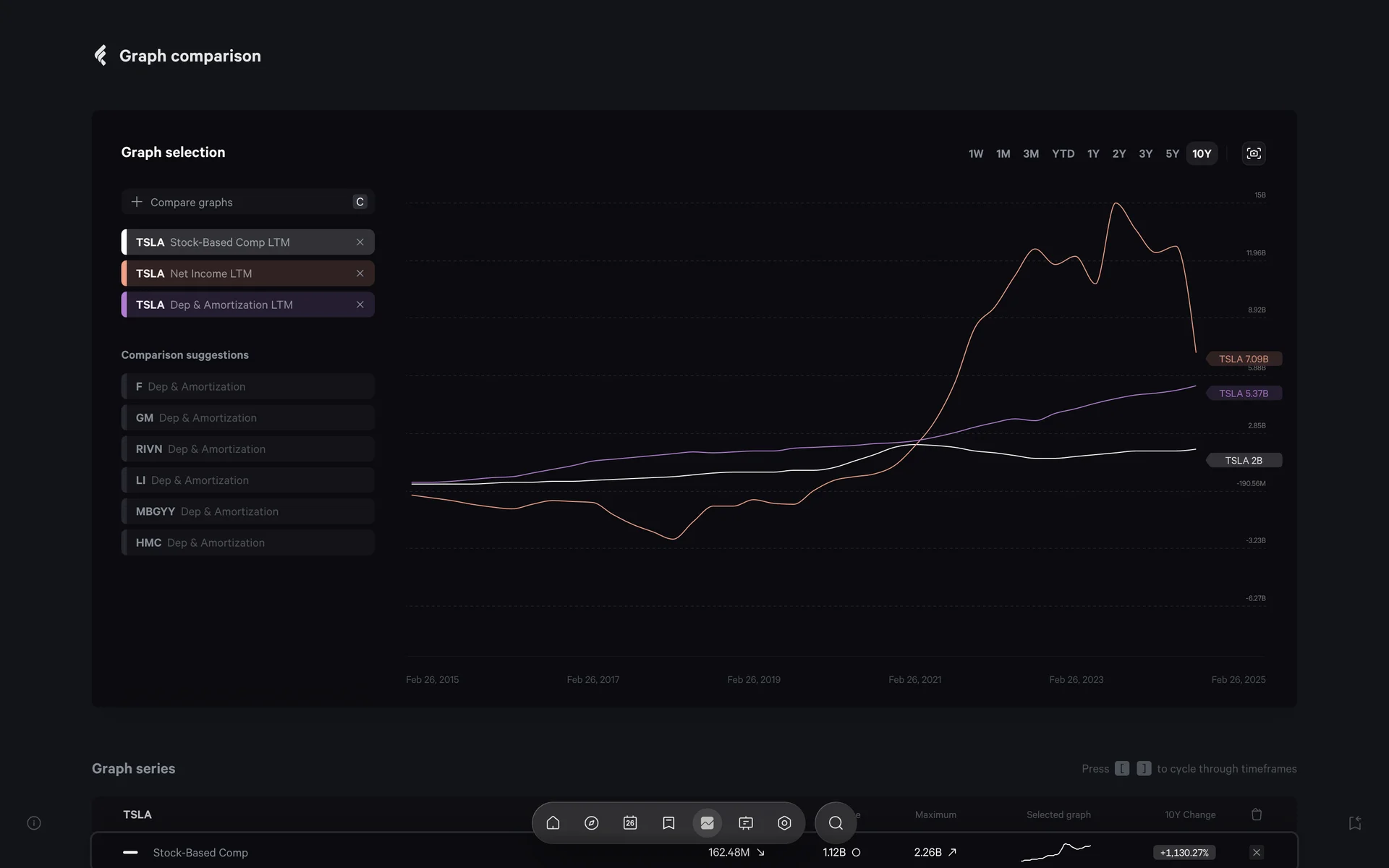Image resolution: width=1389 pixels, height=868 pixels.
Task: Click the info icon at bottom left
Action: coord(34,823)
